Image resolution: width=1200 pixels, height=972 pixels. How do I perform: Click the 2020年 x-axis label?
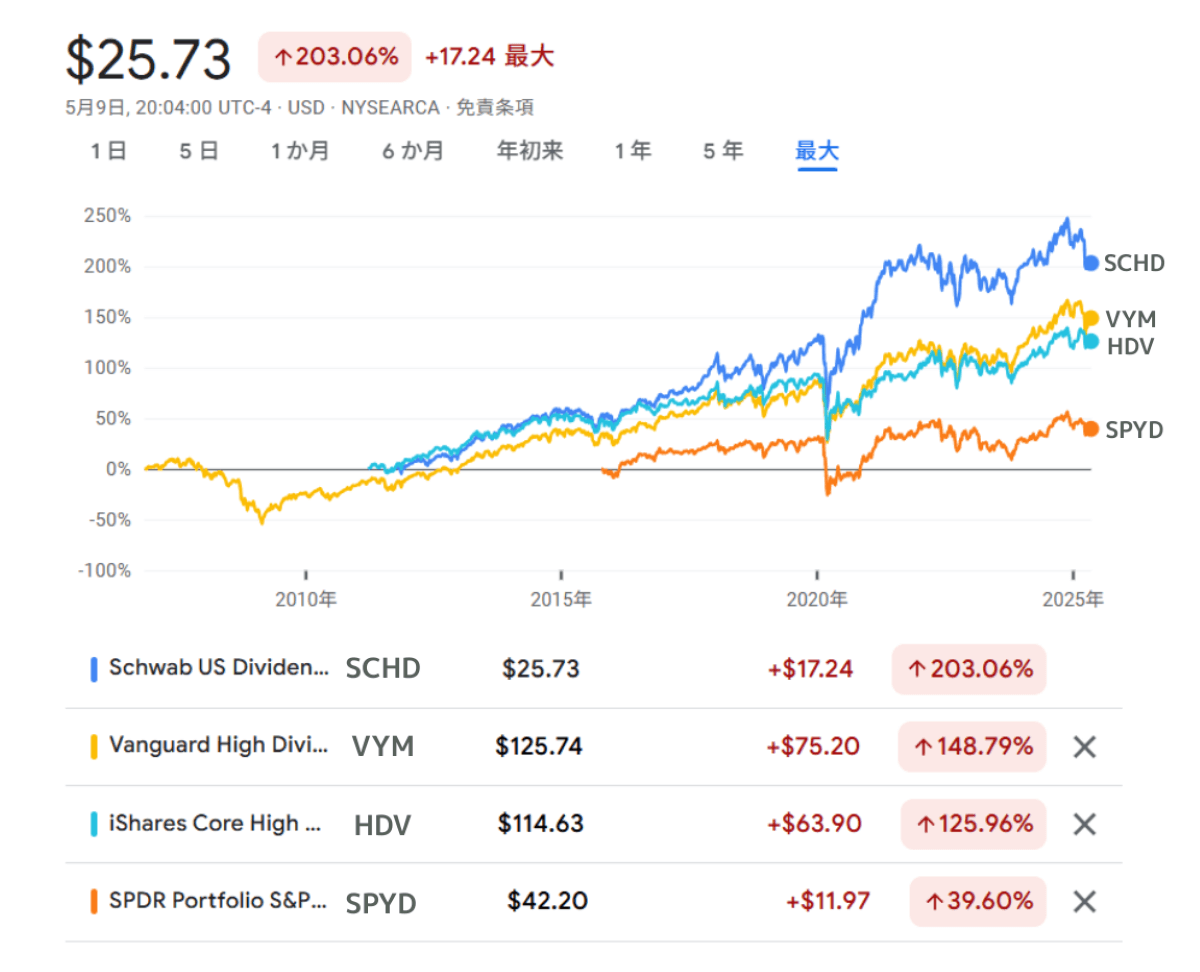point(818,599)
